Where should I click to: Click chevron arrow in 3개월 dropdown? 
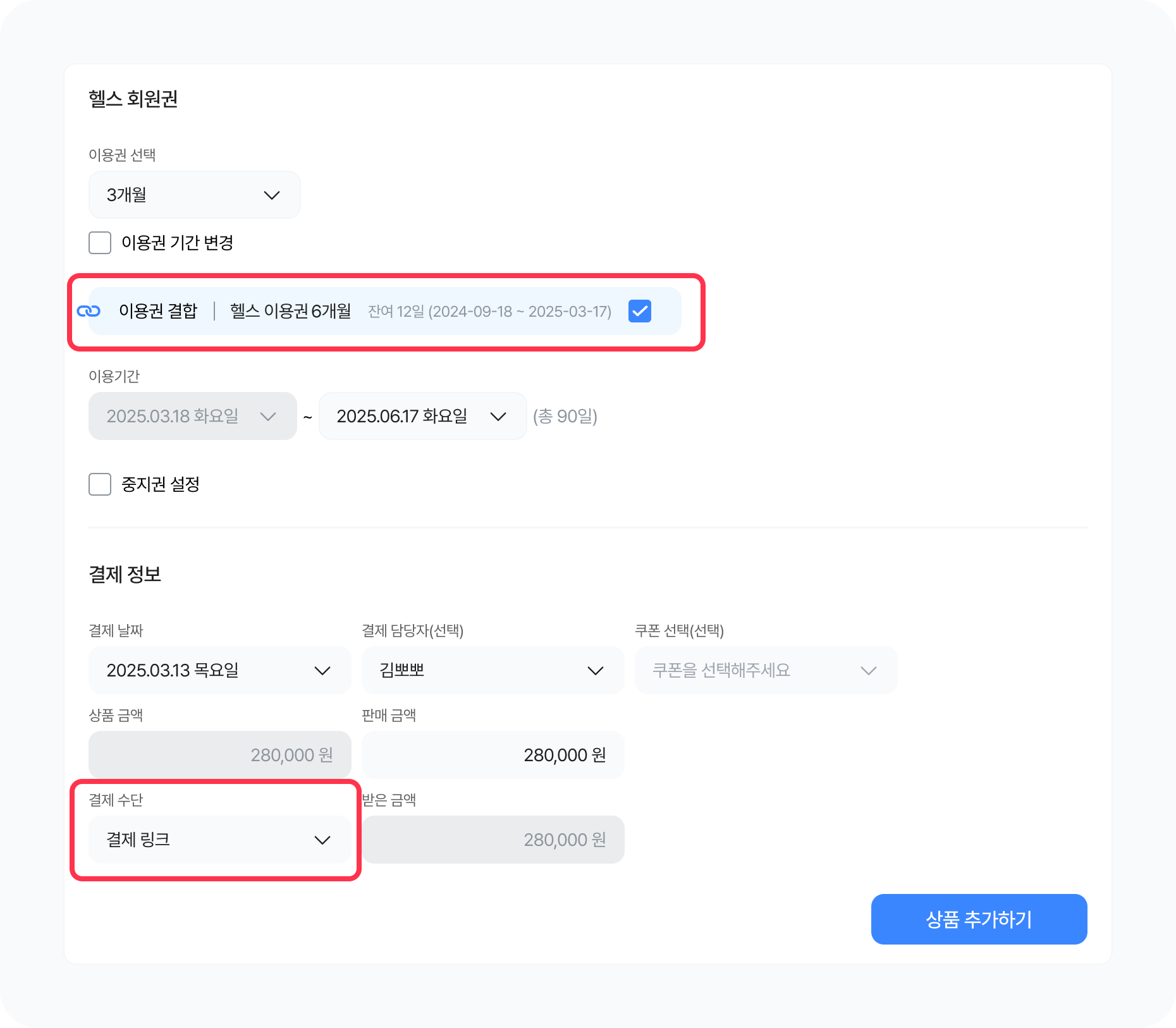pos(272,195)
